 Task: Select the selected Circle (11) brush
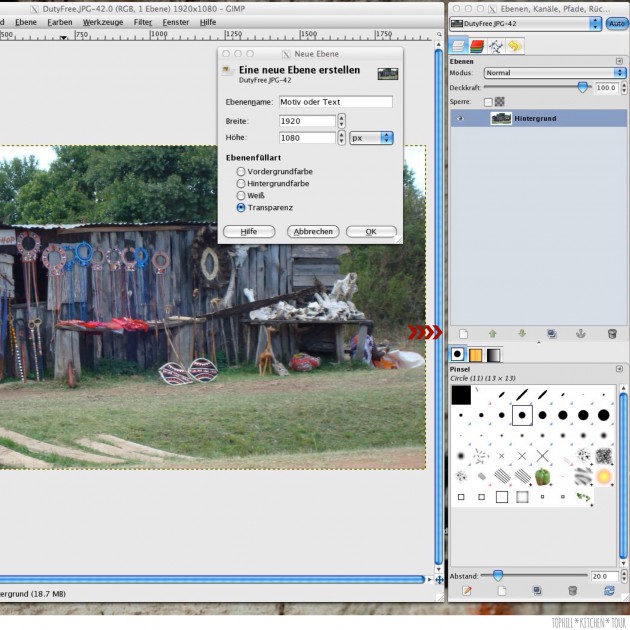tap(522, 415)
